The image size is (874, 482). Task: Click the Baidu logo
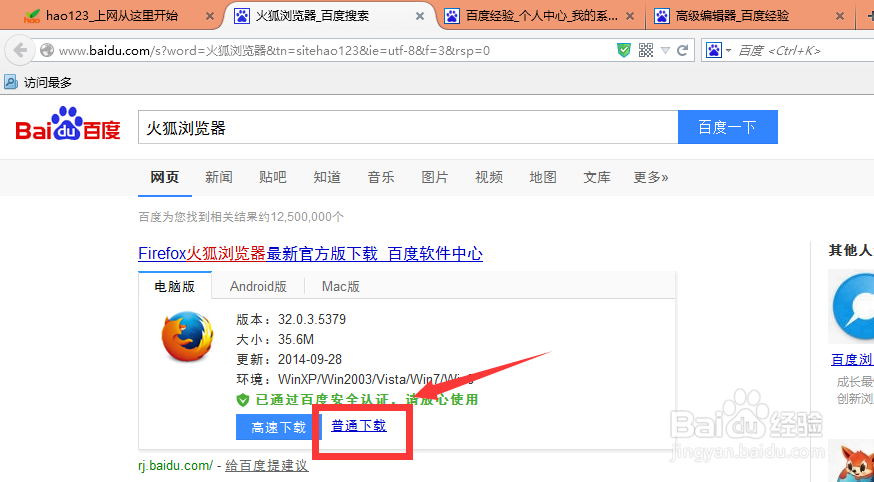click(68, 124)
